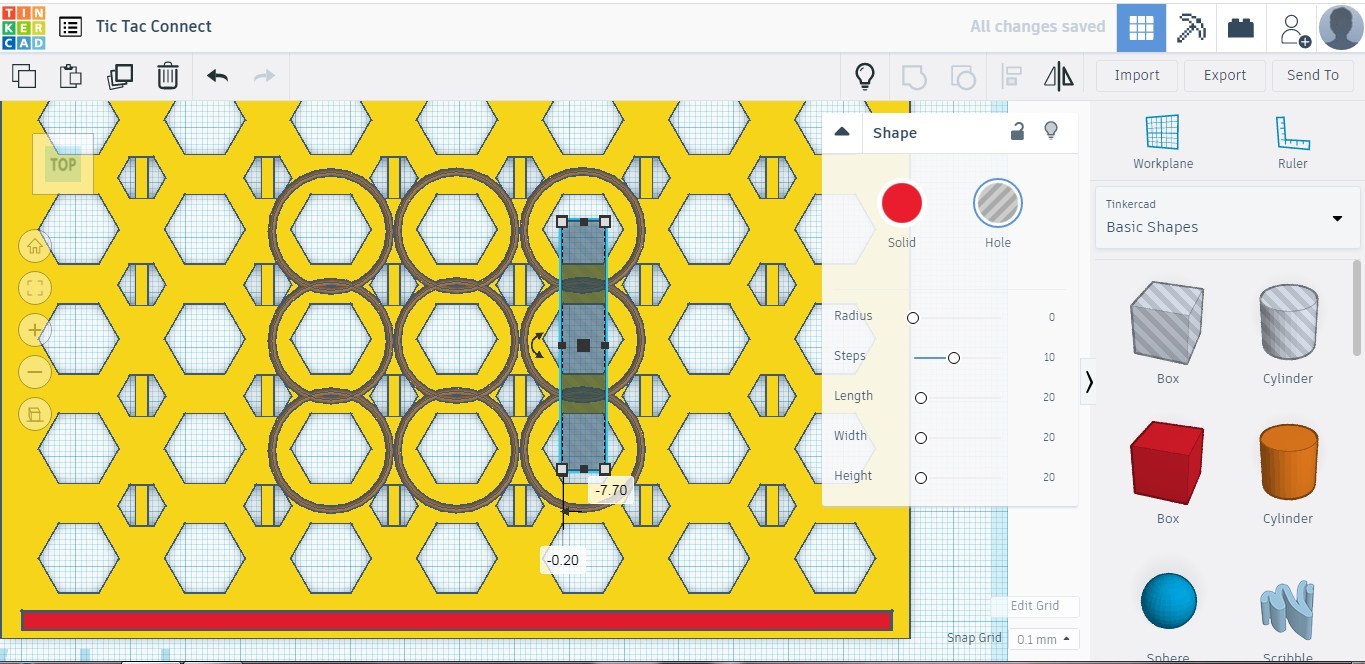Screen dimensions: 1365x664
Task: Zoom in with the plus icon
Action: click(35, 330)
